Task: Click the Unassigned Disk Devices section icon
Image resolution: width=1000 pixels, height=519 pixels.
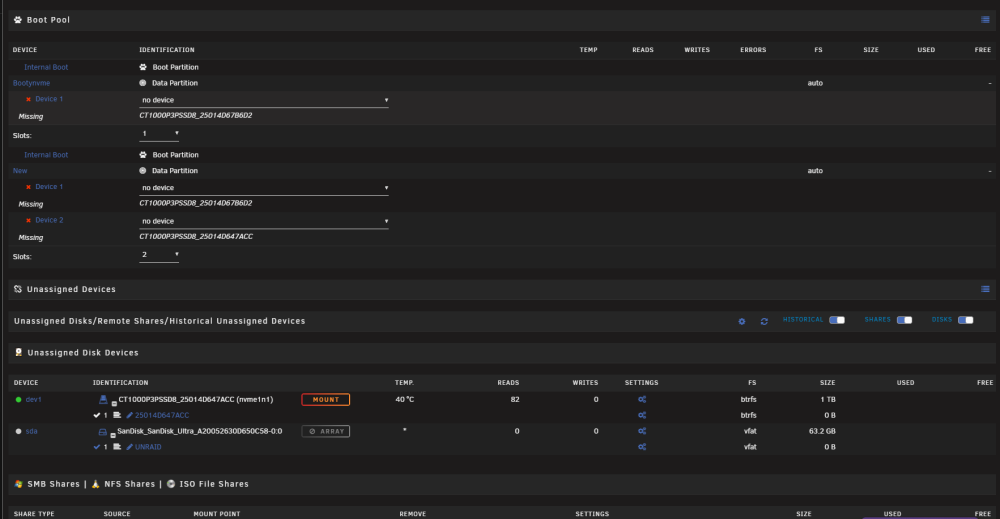Action: click(x=18, y=352)
